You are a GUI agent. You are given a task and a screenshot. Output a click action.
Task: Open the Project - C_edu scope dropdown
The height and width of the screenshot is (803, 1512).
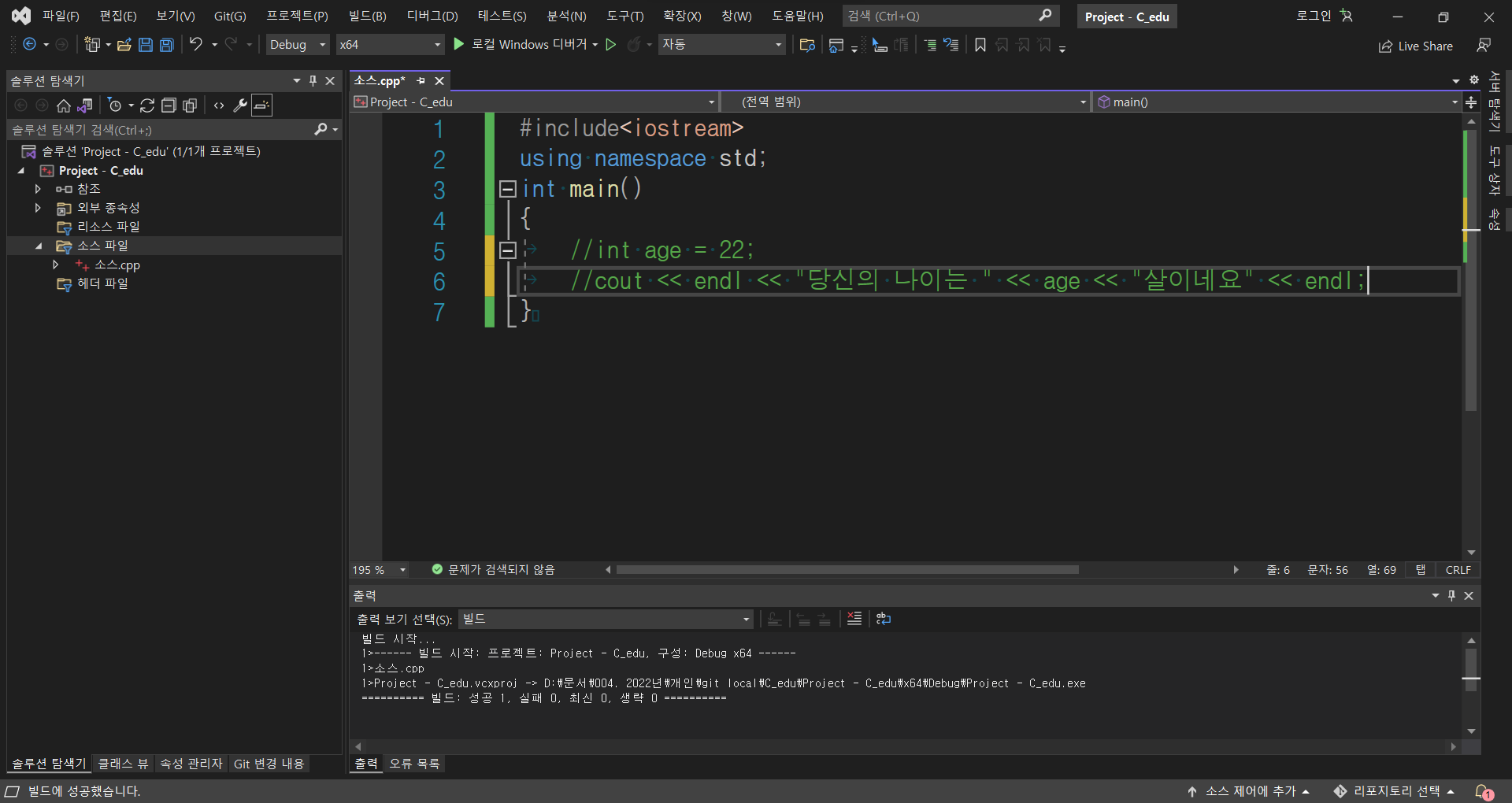click(535, 102)
